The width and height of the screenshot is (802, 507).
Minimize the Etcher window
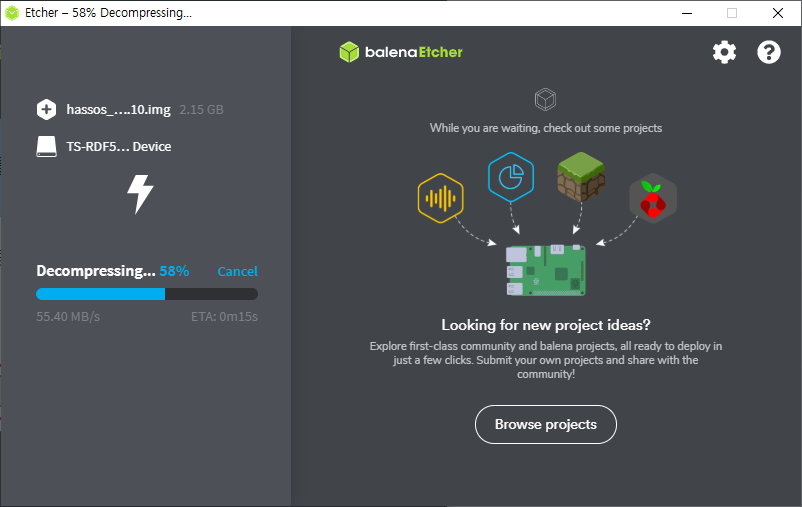coord(687,13)
